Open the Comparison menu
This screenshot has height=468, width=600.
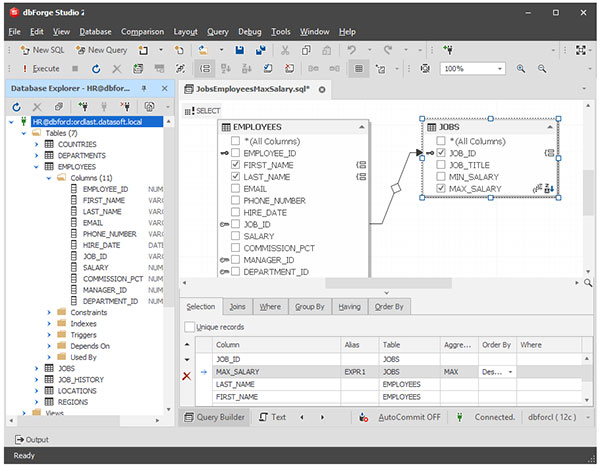coord(142,32)
